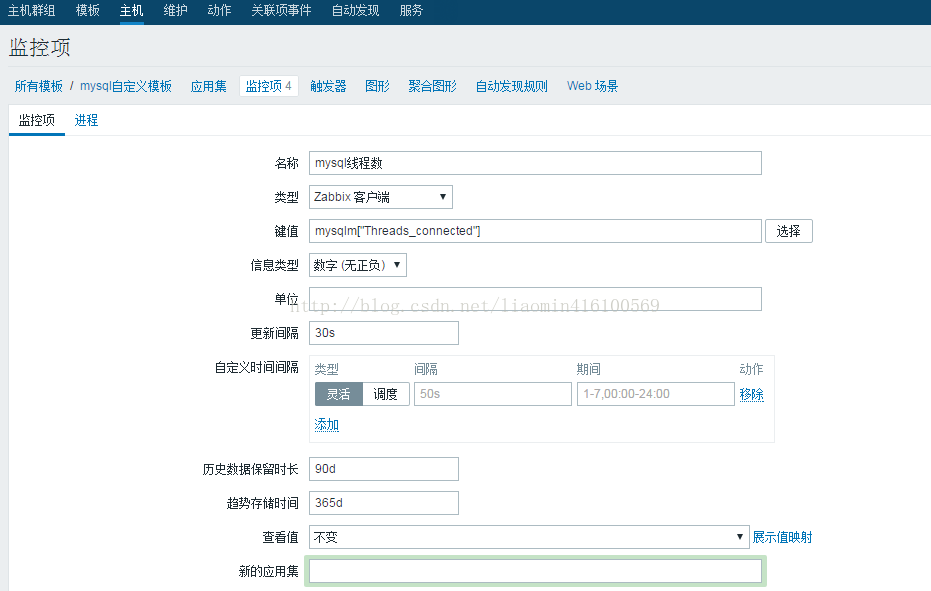Open the 触发器 link

coord(328,86)
